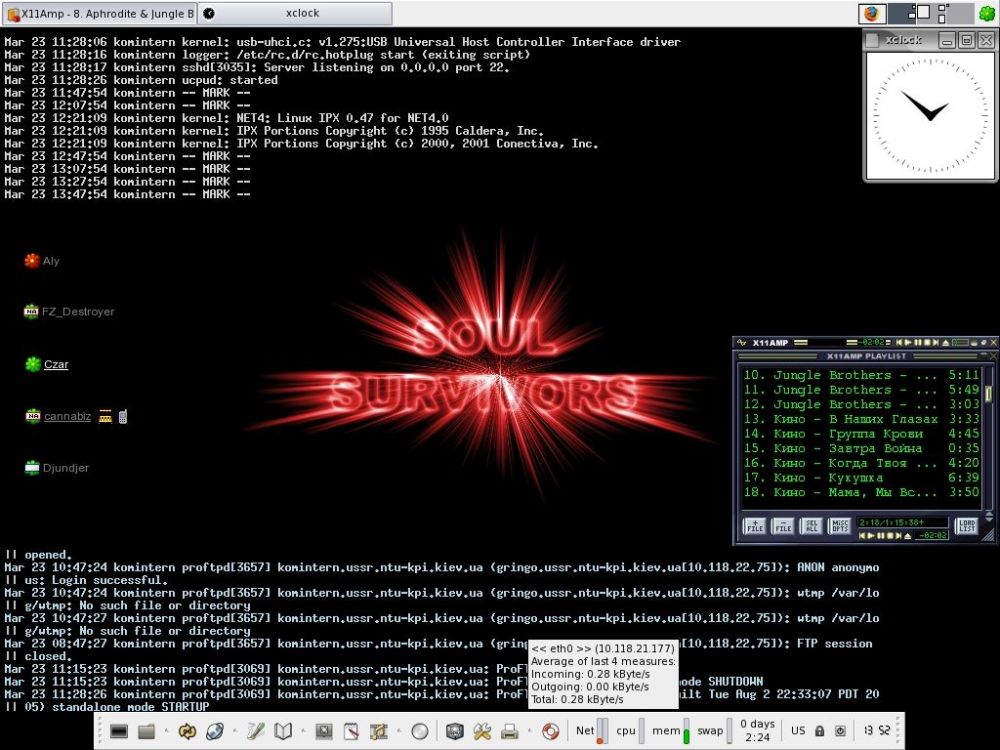Open the blue system cube launcher
Image resolution: width=1000 pixels, height=750 pixels.
tap(454, 731)
